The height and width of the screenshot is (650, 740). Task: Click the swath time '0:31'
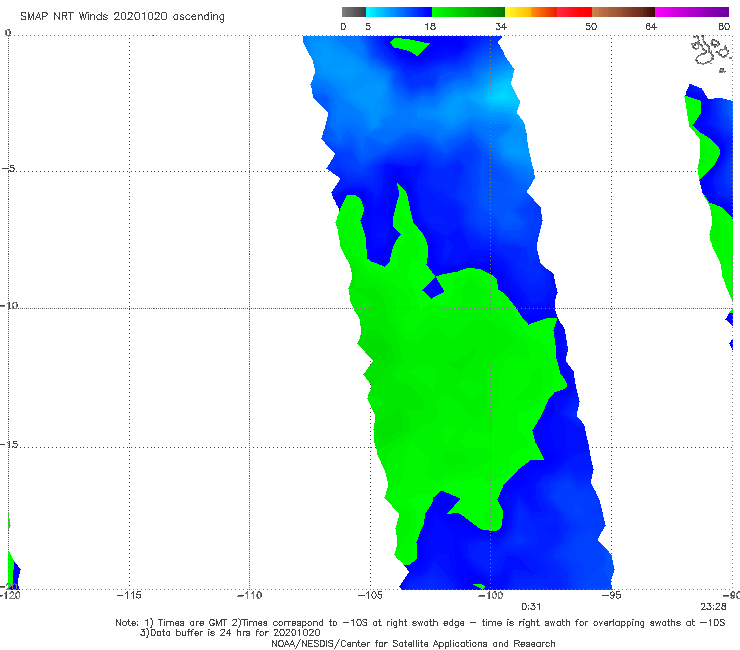coord(531,607)
